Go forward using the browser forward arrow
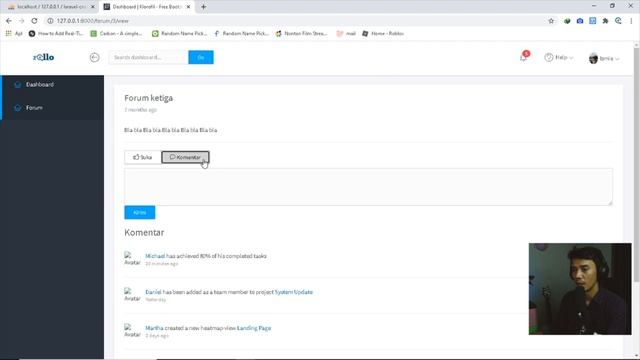This screenshot has width=640, height=360. tap(21, 20)
